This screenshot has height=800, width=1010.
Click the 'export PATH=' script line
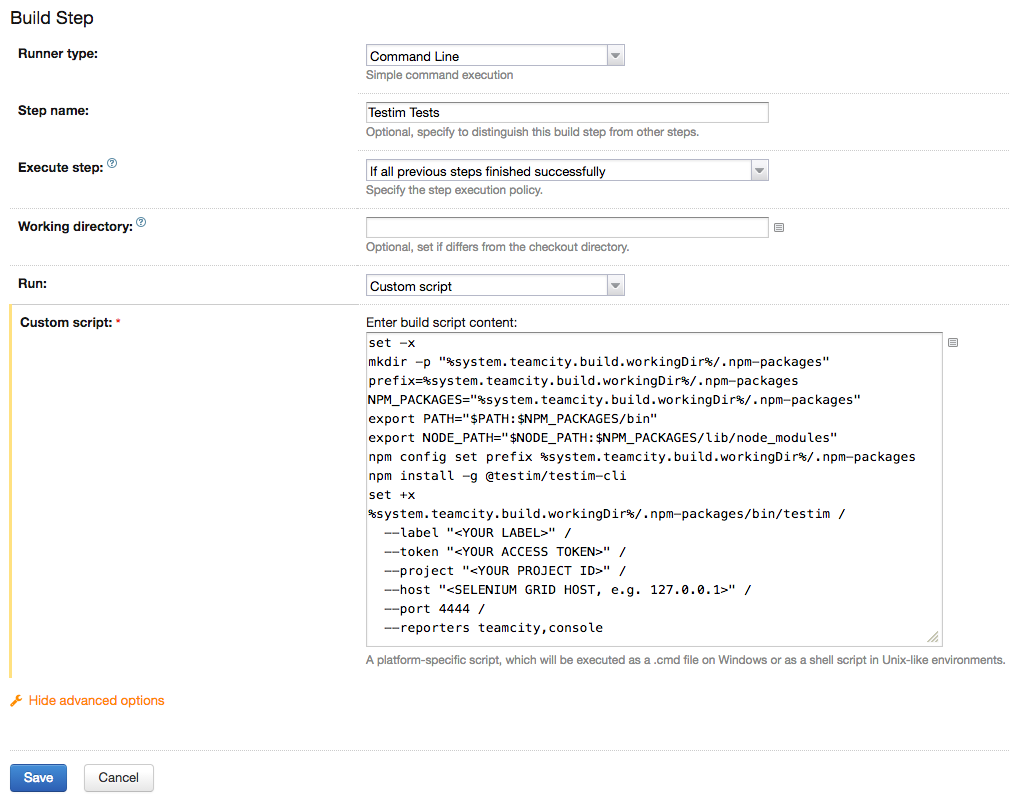pos(513,419)
